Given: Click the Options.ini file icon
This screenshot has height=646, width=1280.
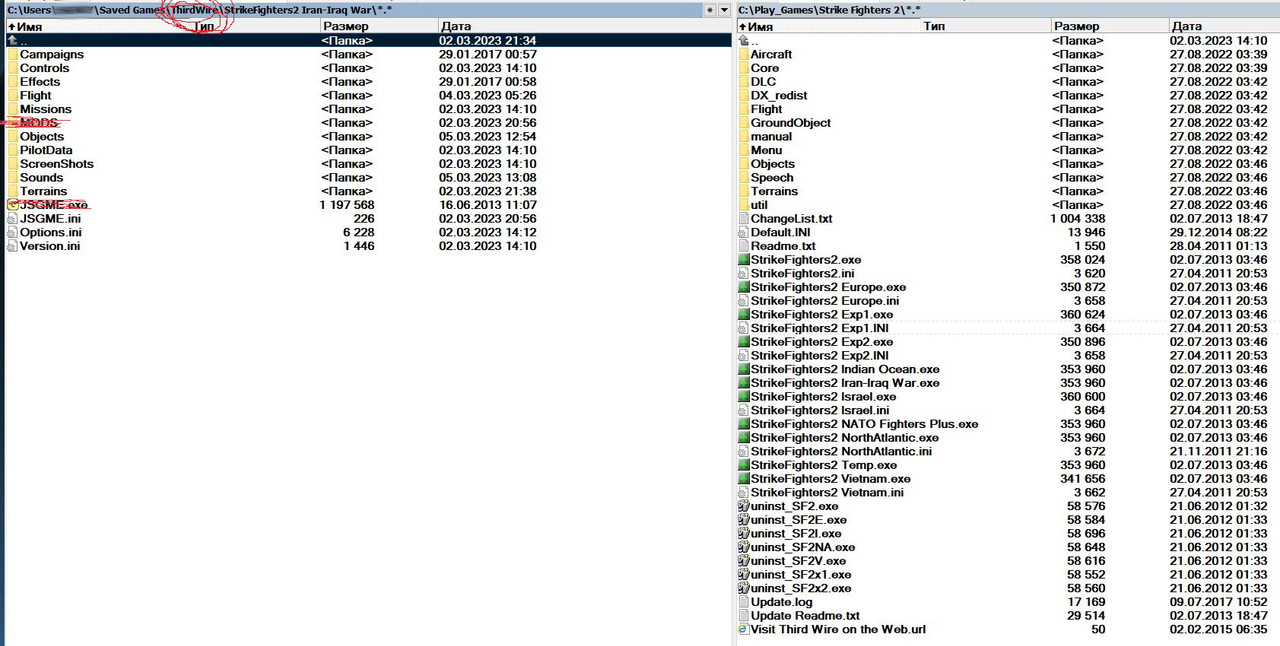Looking at the screenshot, I should [12, 232].
